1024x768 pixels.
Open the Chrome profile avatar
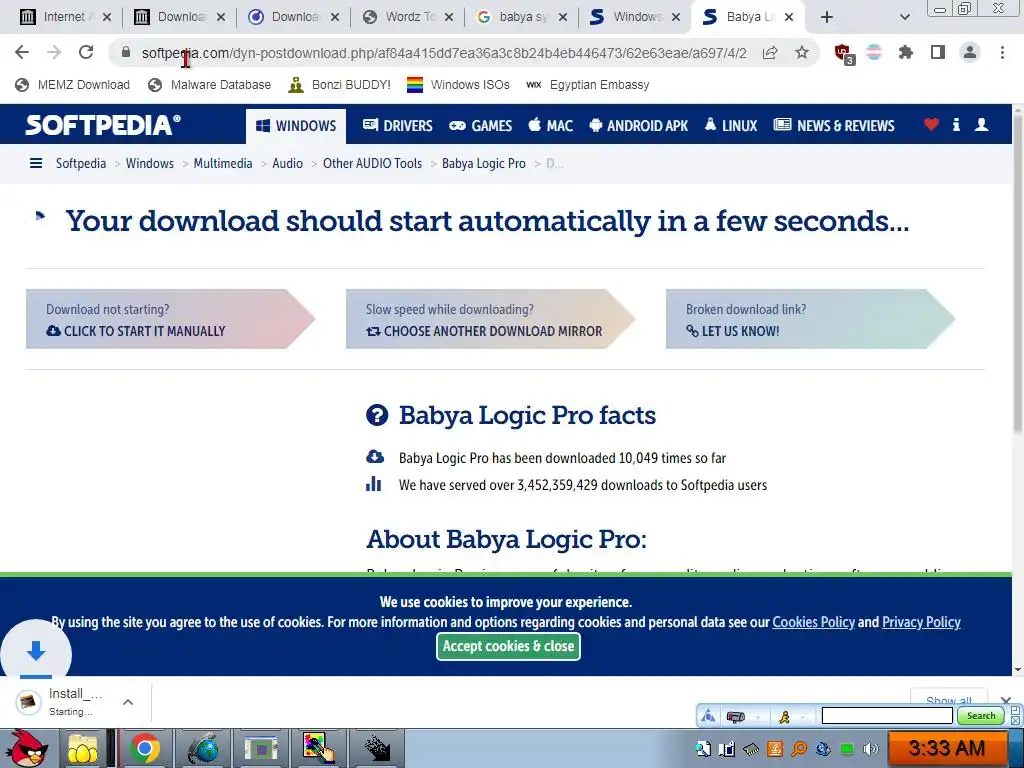[970, 52]
